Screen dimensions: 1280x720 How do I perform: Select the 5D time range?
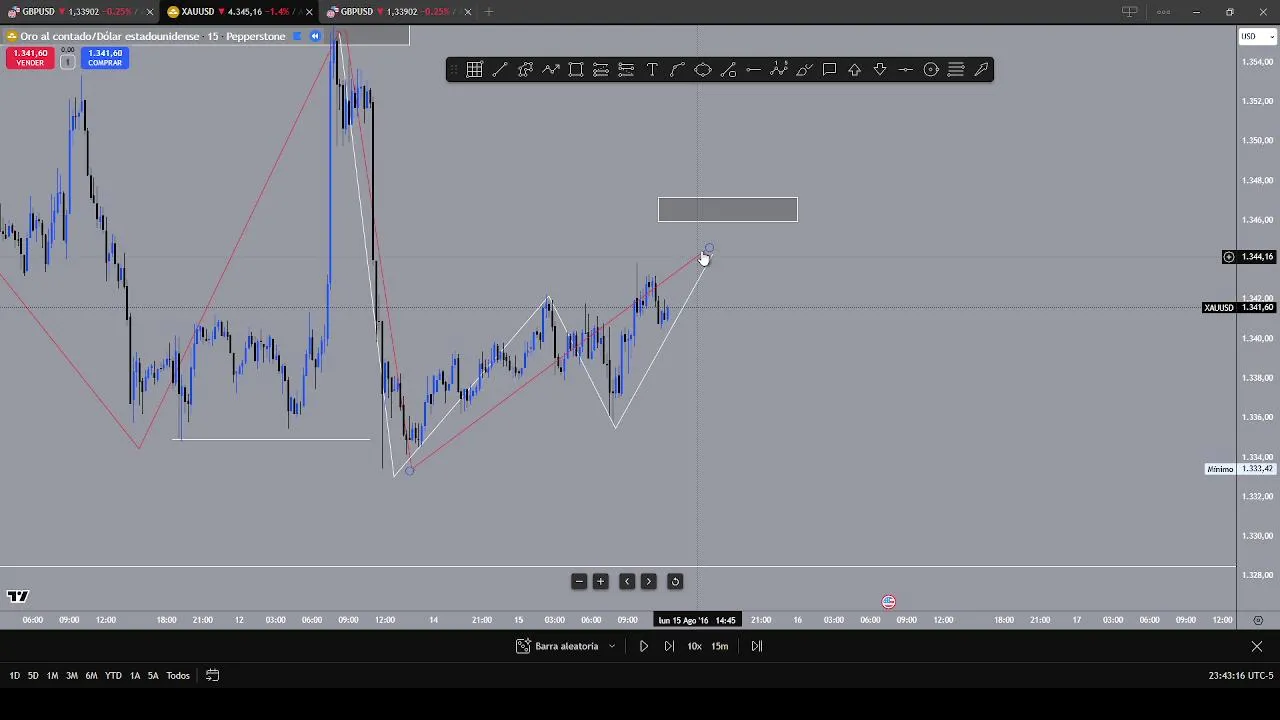click(33, 676)
